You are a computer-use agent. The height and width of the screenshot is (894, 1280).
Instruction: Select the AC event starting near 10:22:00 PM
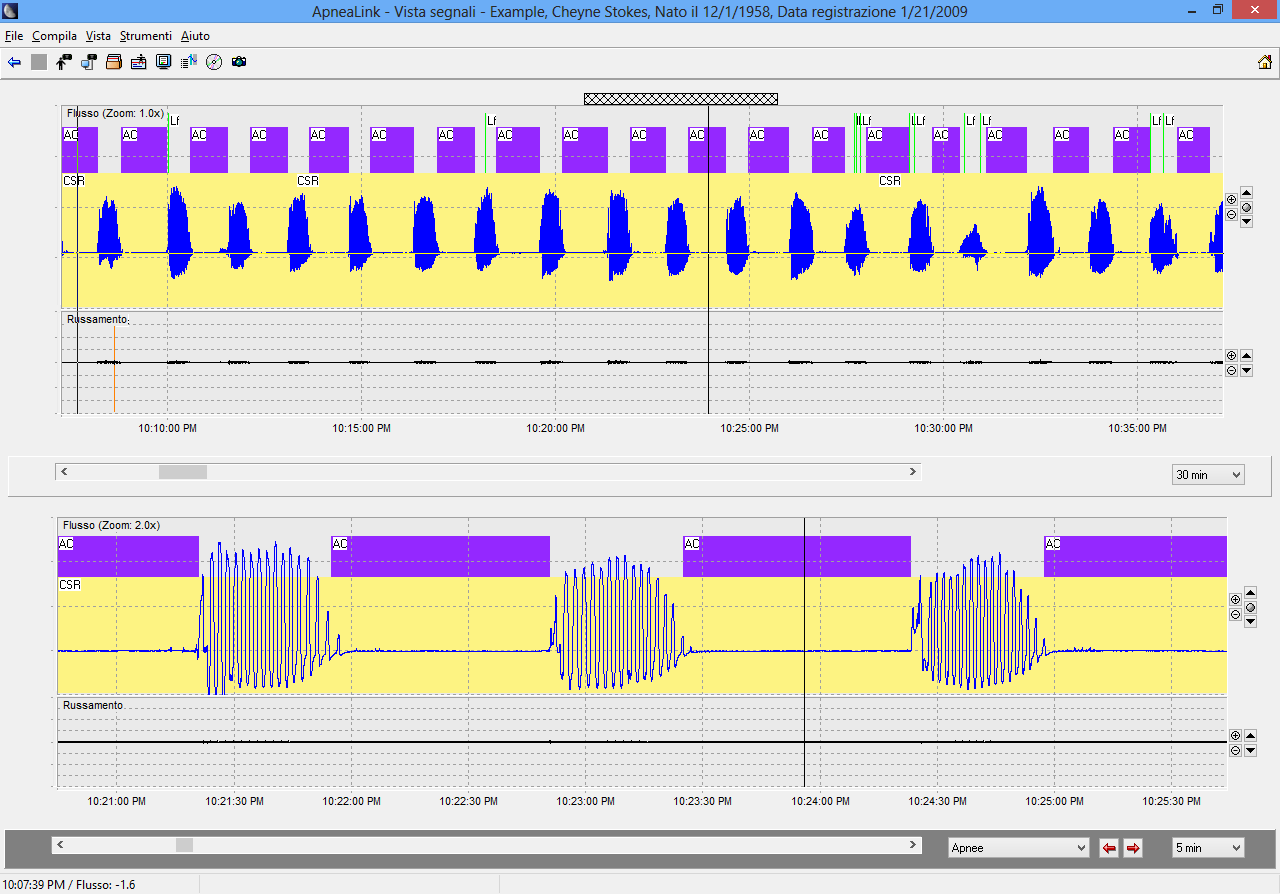[440, 556]
